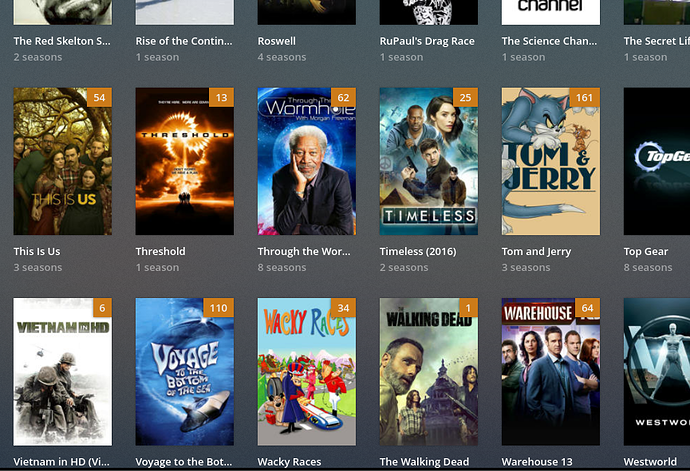The image size is (690, 471).
Task: Click the Timeless (2016) title text
Action: point(418,251)
